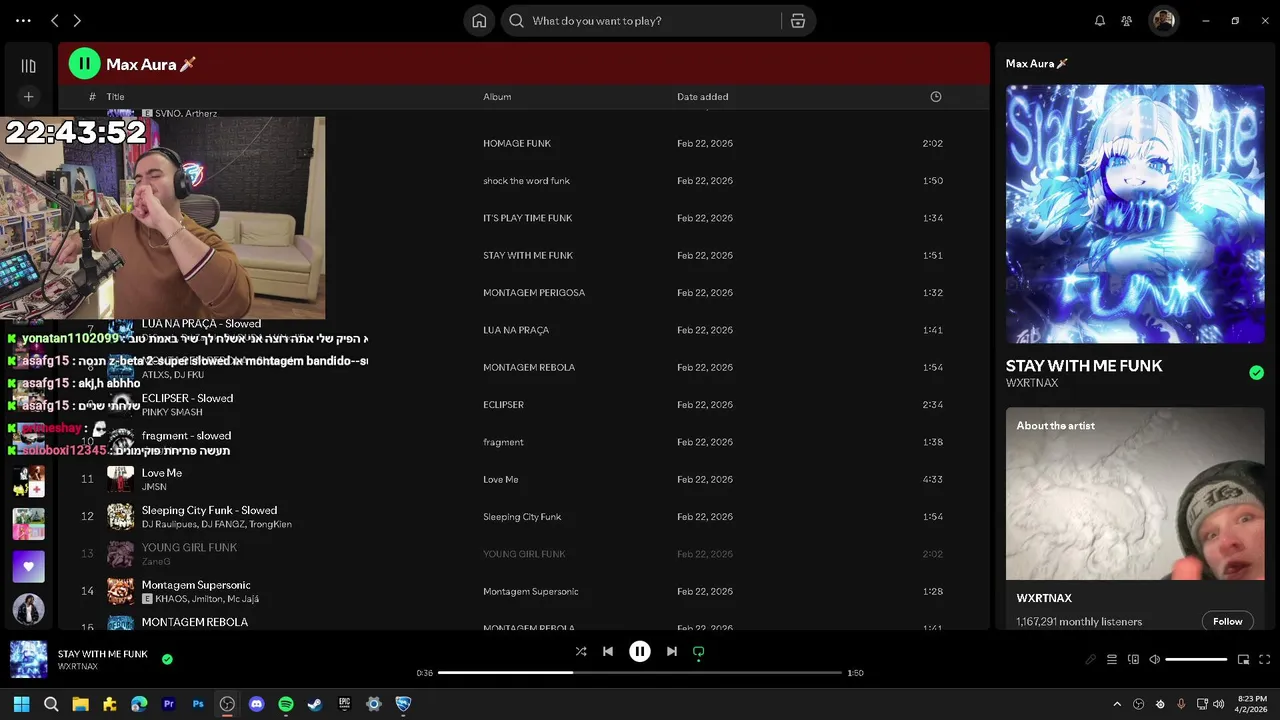This screenshot has width=1280, height=720.
Task: Open the large STAY WITH ME FUNK cover art
Action: 1135,214
